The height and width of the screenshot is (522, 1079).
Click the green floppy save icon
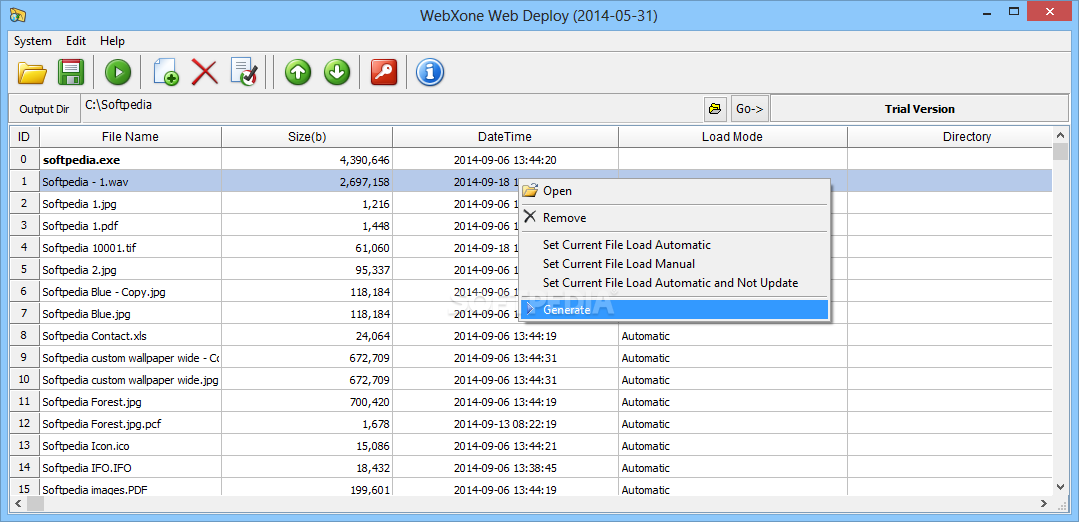click(x=70, y=72)
